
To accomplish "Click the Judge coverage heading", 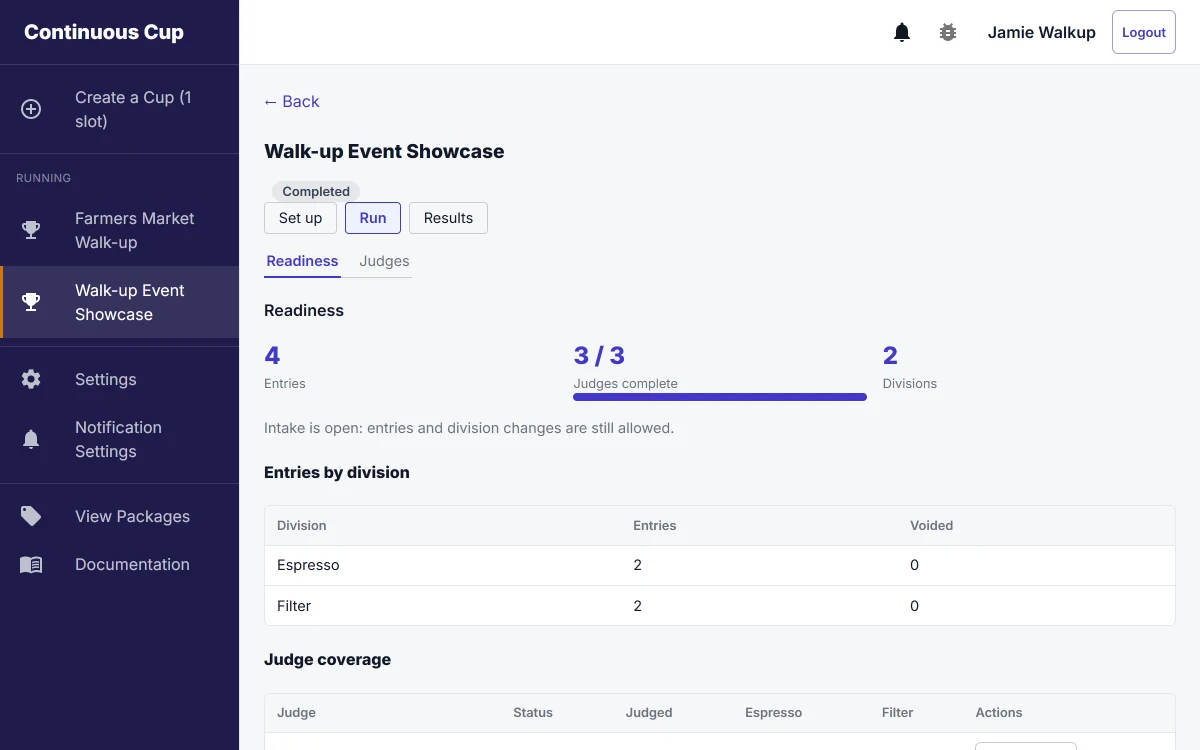I will [x=327, y=659].
